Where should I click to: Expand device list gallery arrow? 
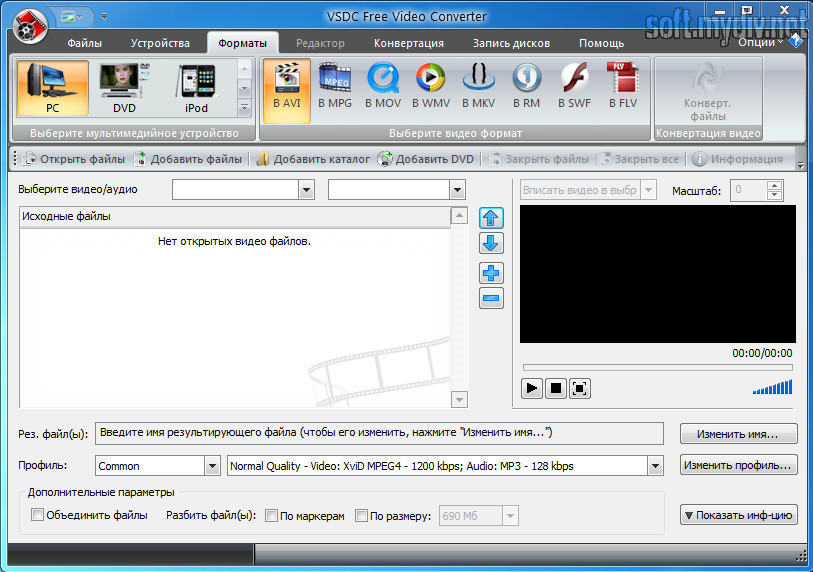(244, 108)
